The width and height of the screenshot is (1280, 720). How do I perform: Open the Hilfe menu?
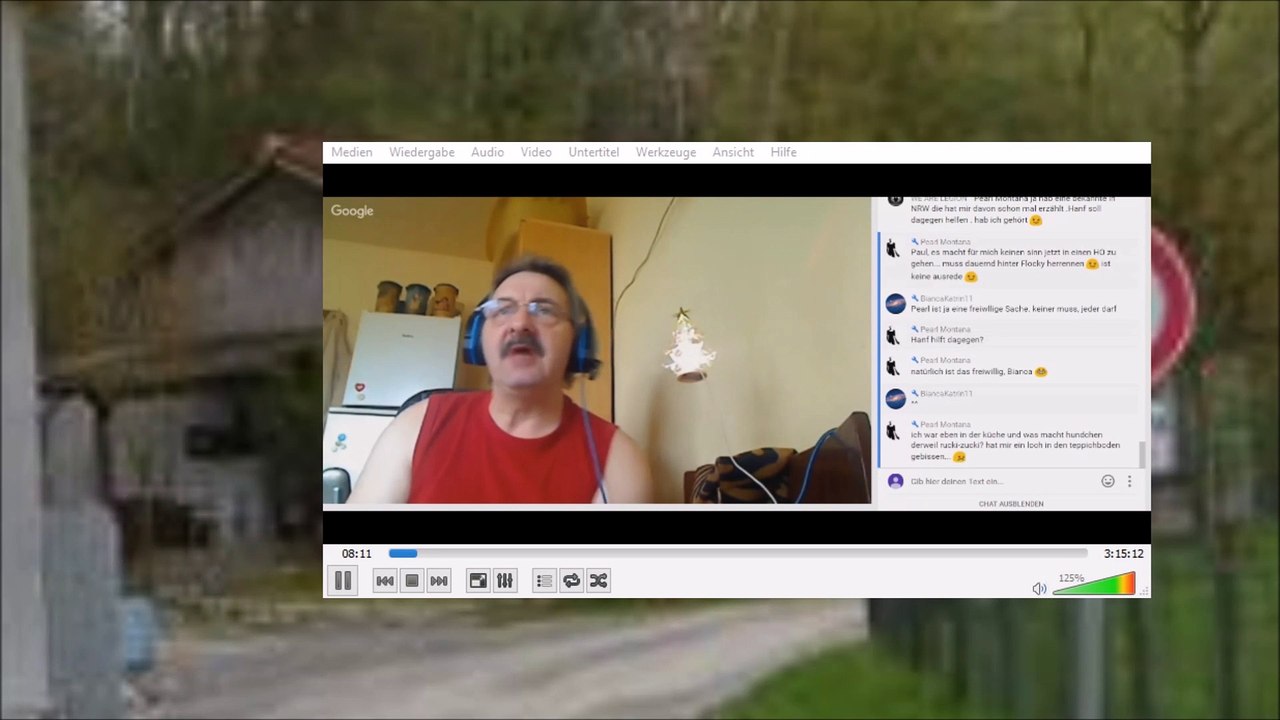pyautogui.click(x=783, y=152)
